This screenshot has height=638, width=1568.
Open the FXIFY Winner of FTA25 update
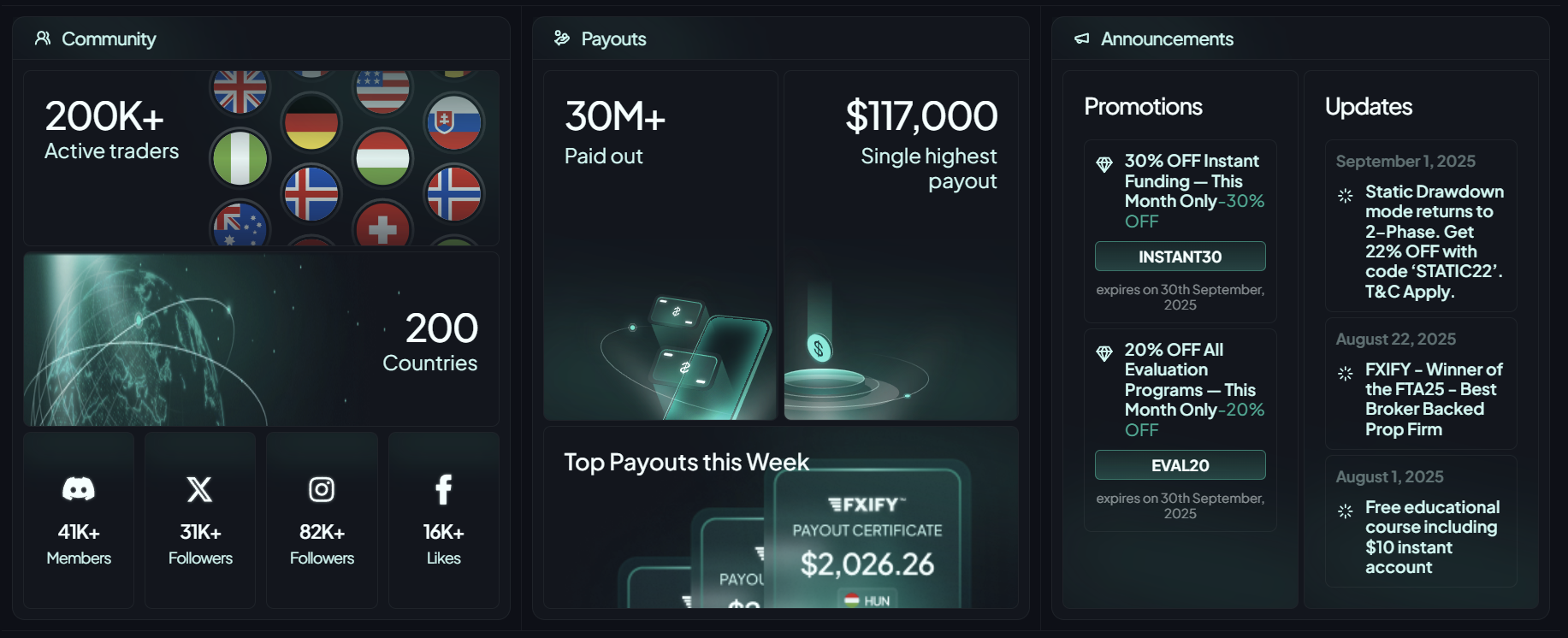(x=1433, y=399)
